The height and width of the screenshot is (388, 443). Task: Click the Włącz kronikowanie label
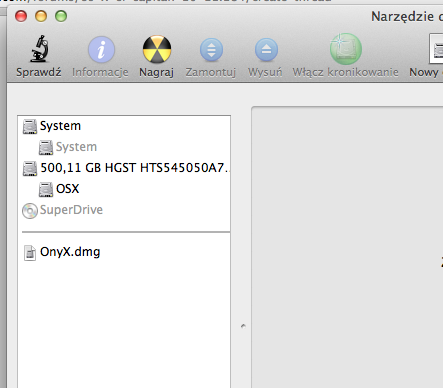(x=345, y=72)
